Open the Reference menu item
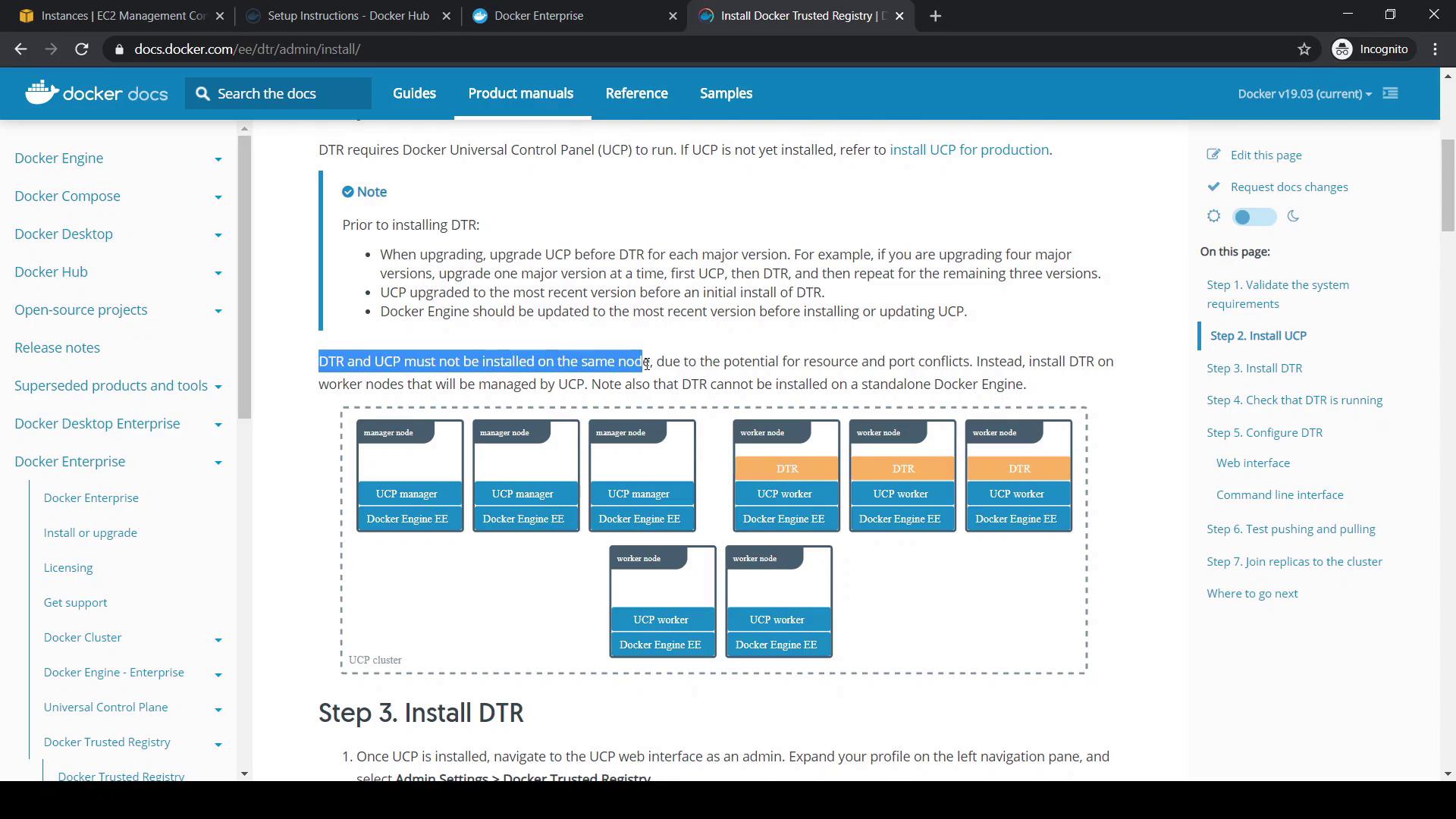This screenshot has height=819, width=1456. pyautogui.click(x=636, y=93)
